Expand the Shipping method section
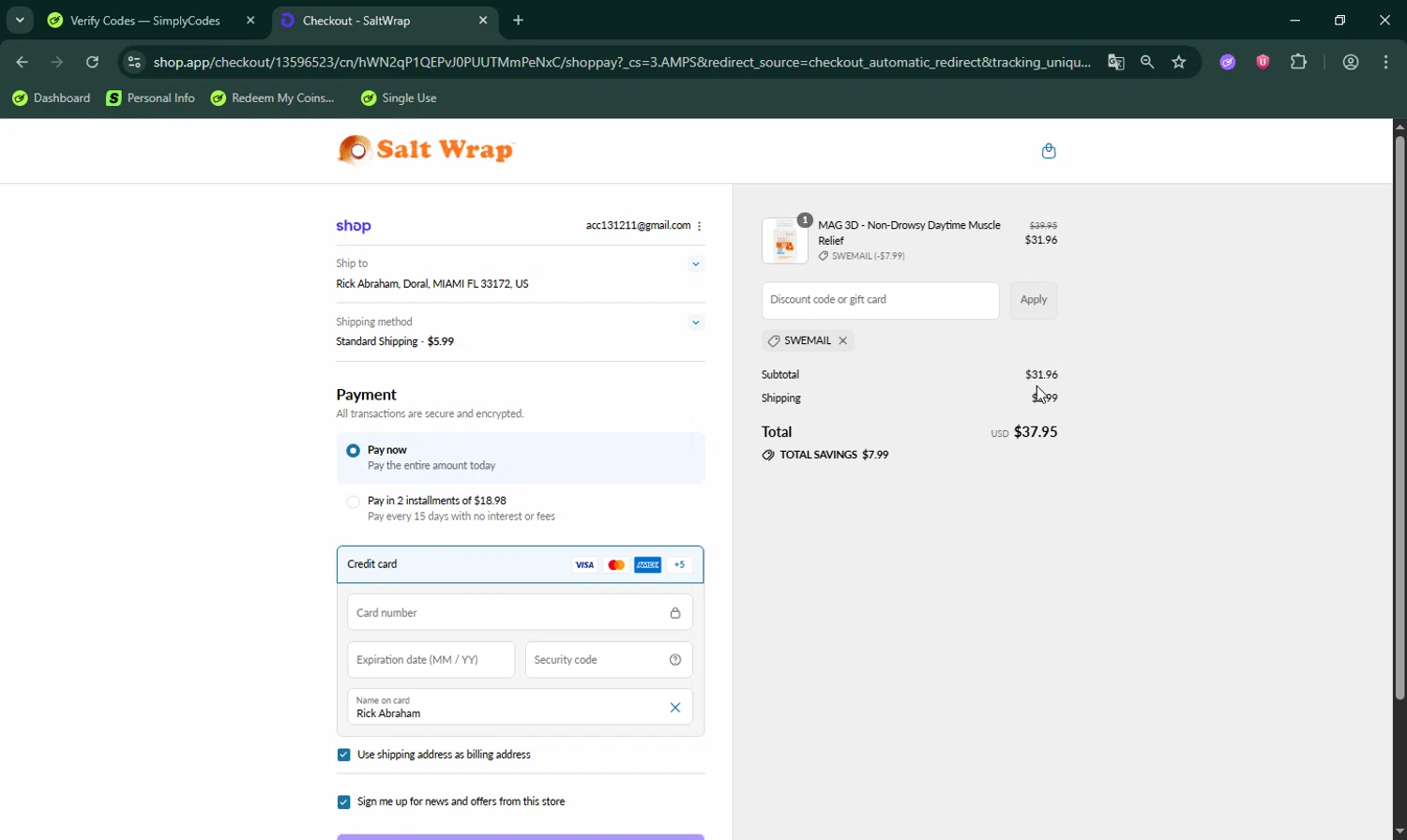The height and width of the screenshot is (840, 1407). pos(695,322)
